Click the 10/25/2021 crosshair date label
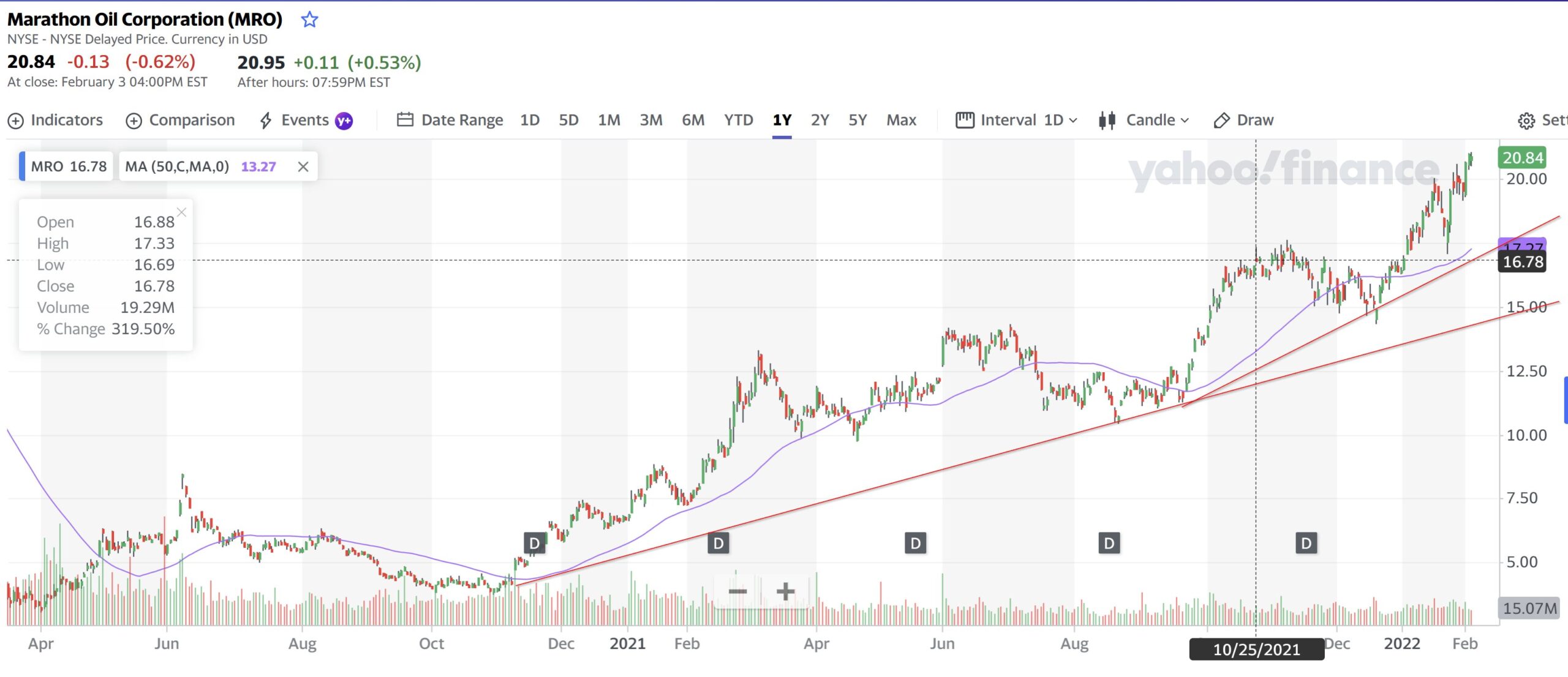Screen dimensions: 1568x677 [1256, 649]
